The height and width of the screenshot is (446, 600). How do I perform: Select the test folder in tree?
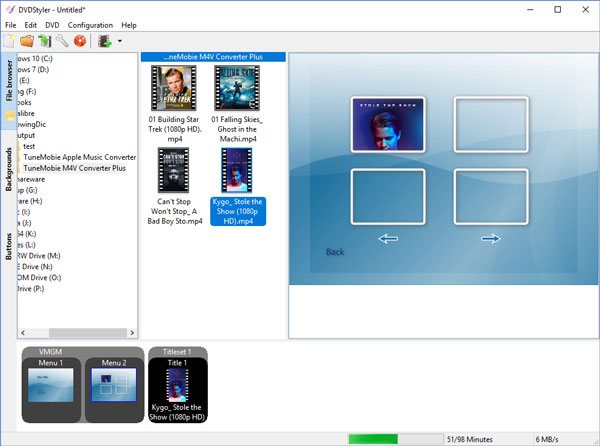[29, 146]
